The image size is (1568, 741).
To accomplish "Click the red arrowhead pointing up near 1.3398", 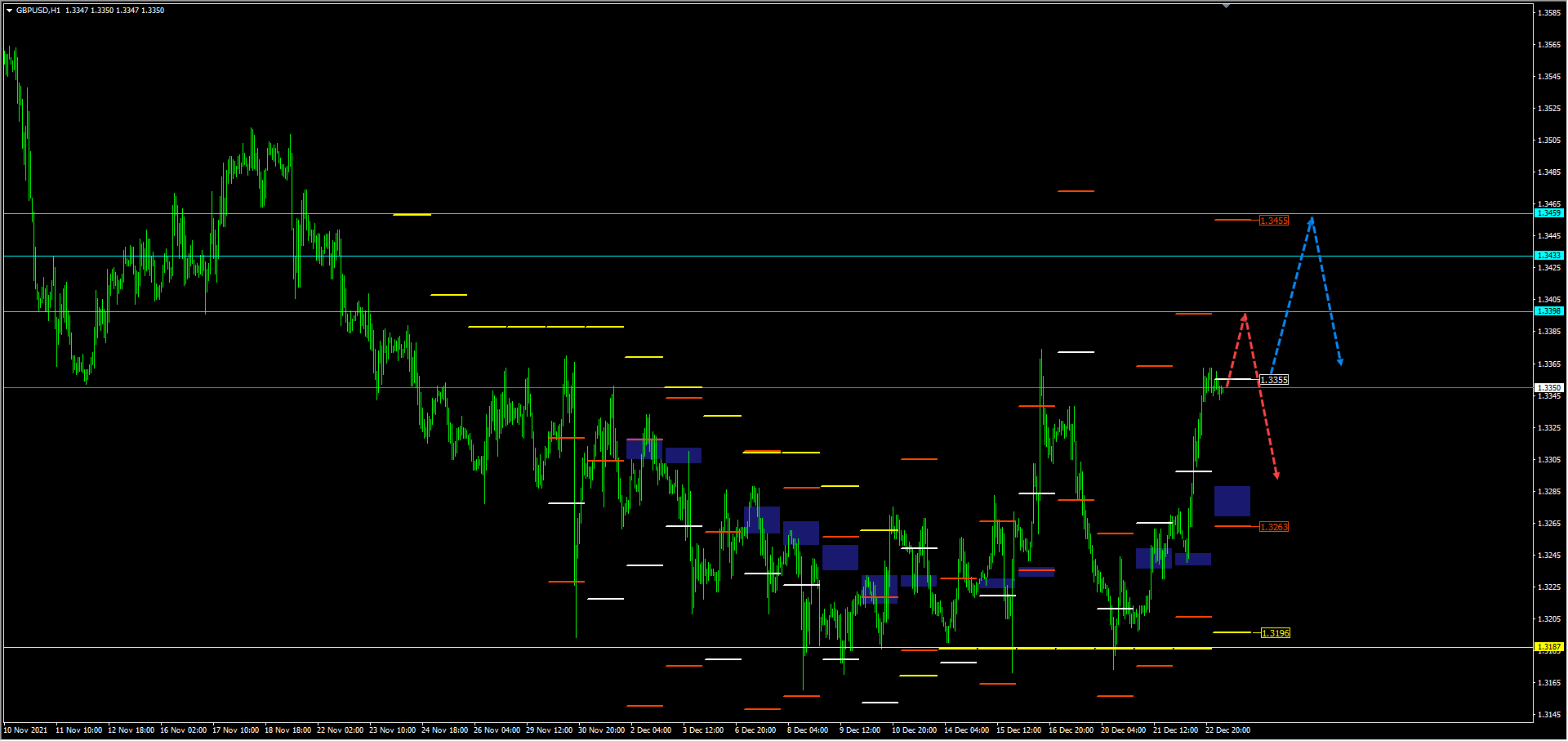I will [1244, 316].
